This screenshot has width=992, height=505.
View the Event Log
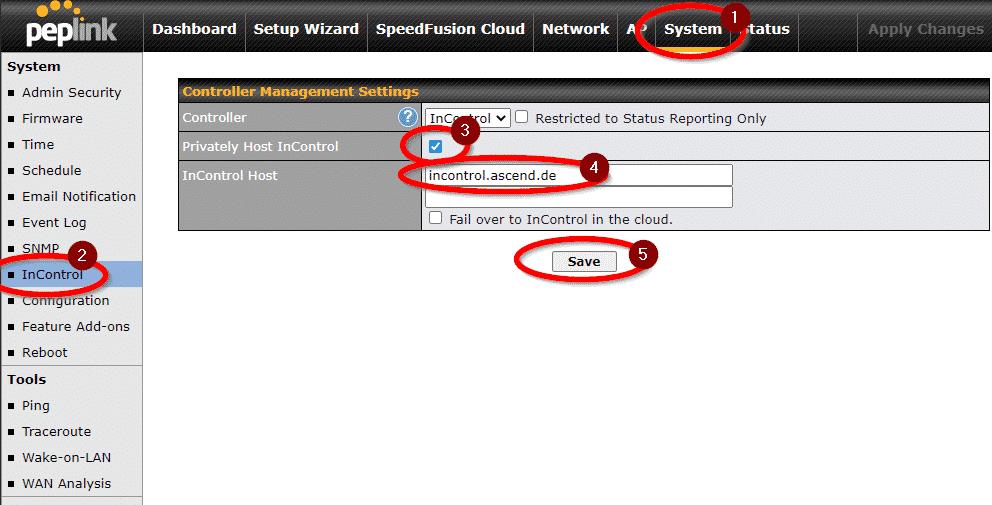click(54, 223)
